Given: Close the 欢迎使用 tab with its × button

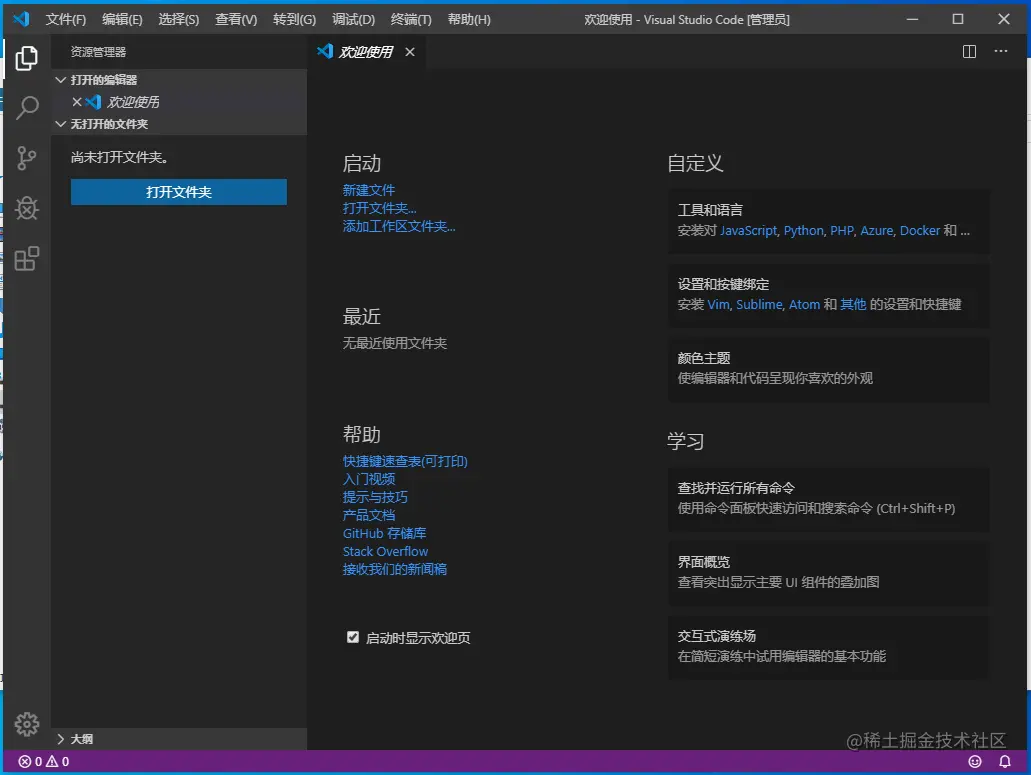Looking at the screenshot, I should (409, 51).
